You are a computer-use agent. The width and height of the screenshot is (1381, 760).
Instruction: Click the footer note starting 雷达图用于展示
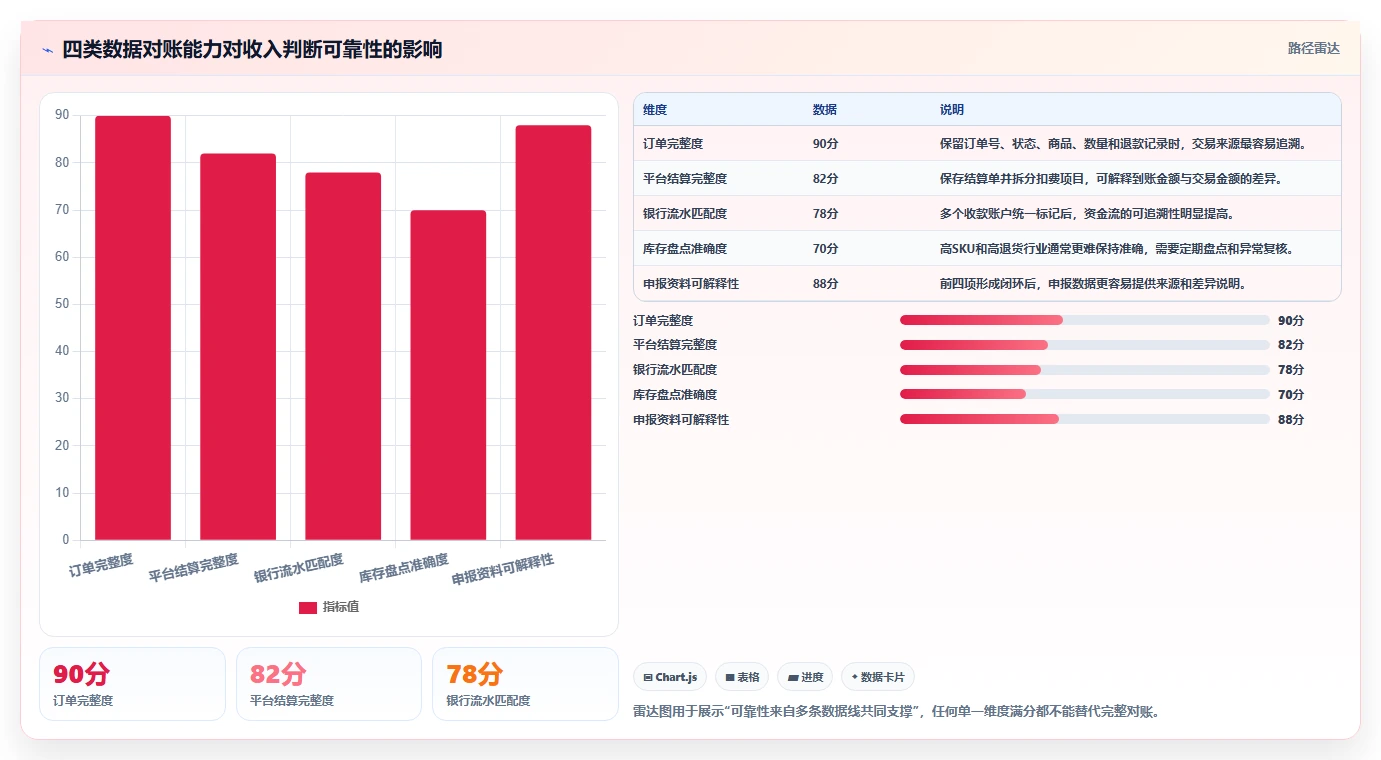[897, 712]
